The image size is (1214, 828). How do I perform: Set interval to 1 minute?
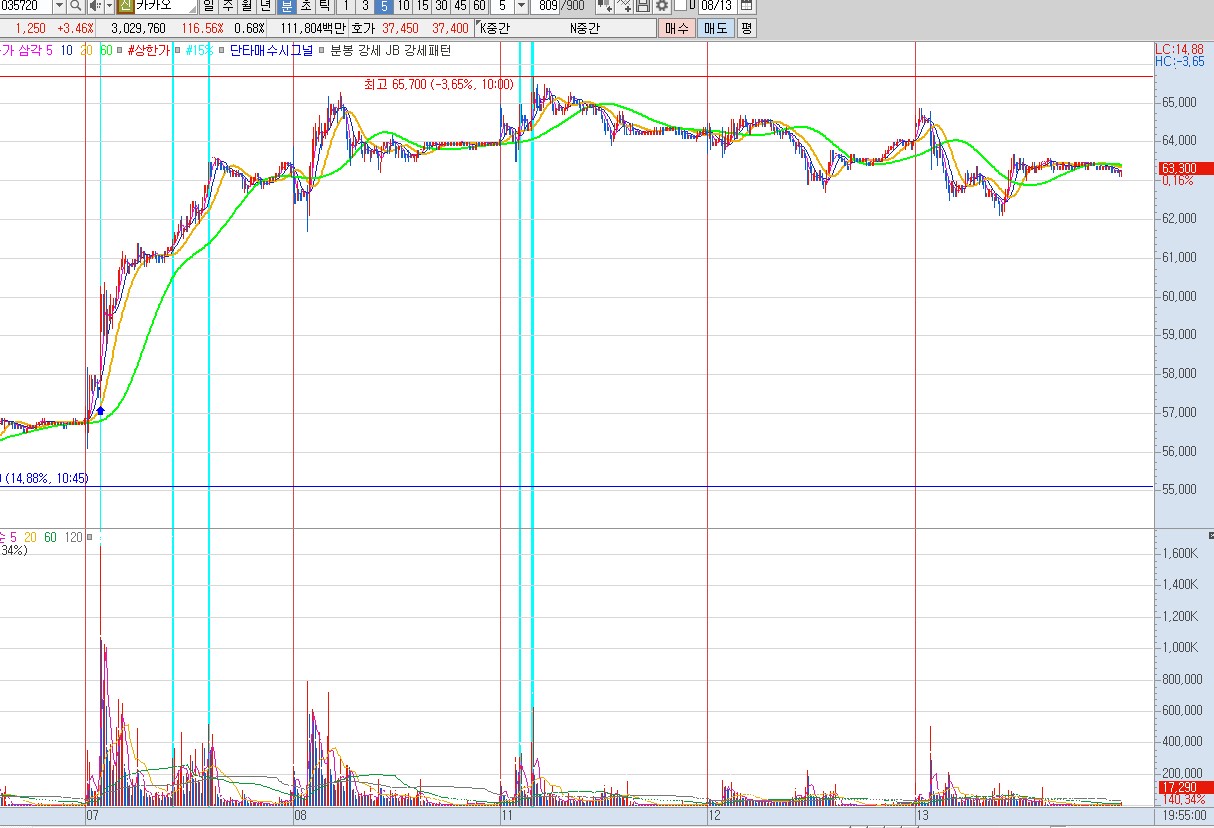(346, 6)
